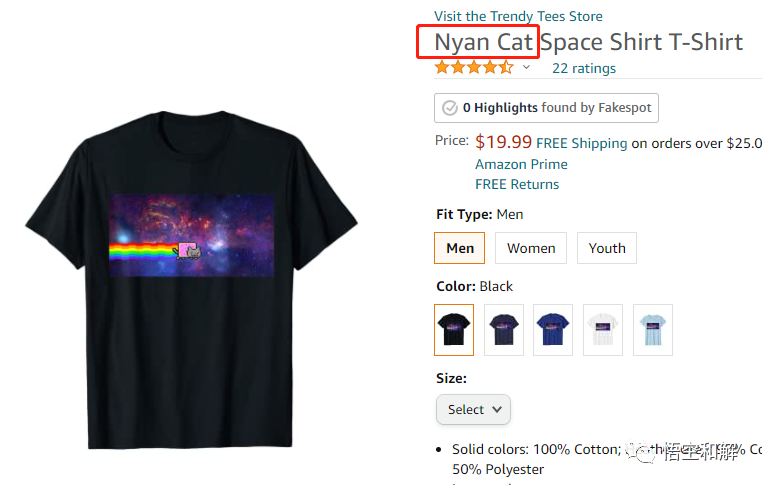Click the star rating icons

[x=474, y=67]
